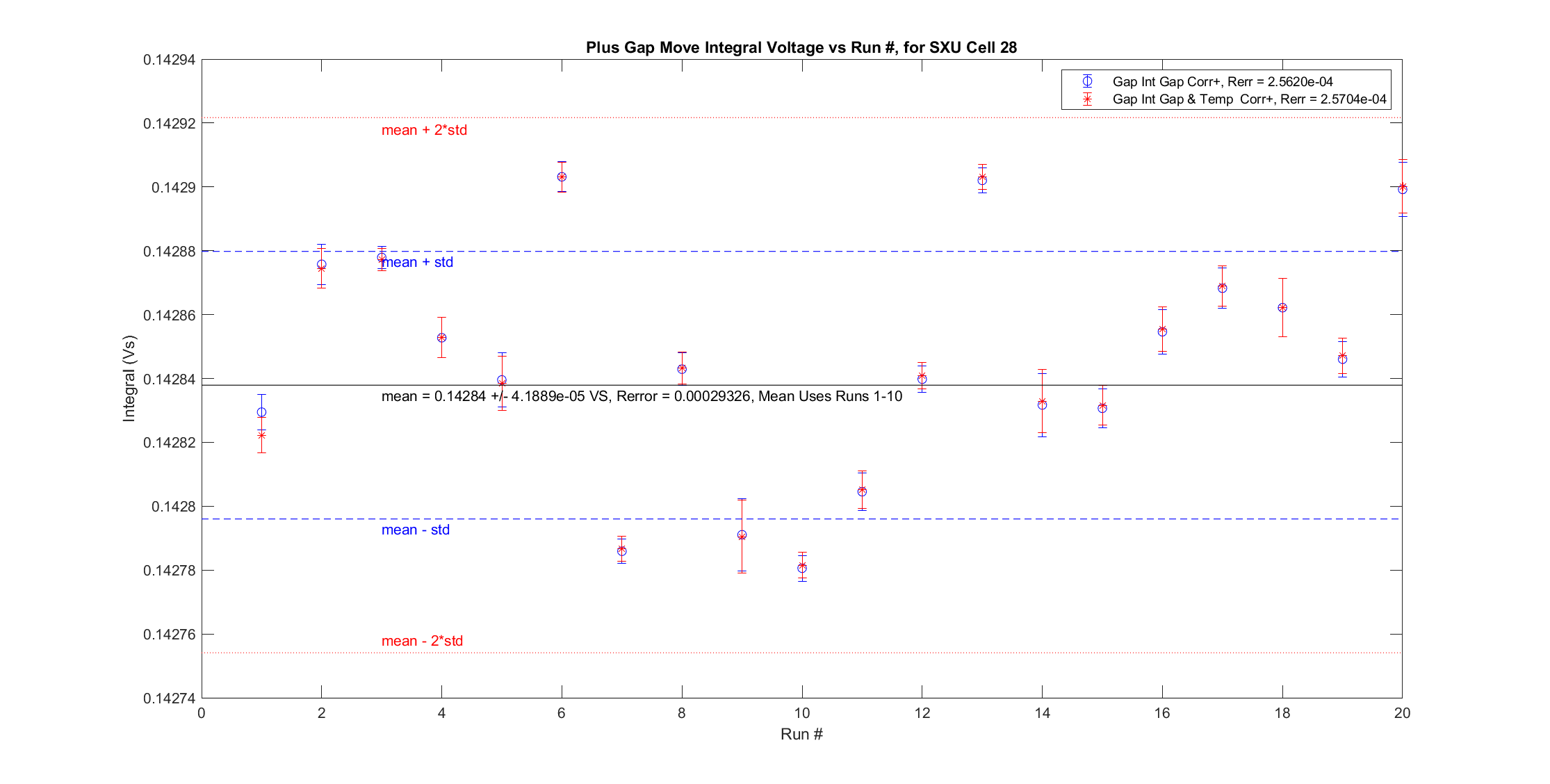Click the data point at run 16
Viewport: 1550px width, 784px height.
1162,332
